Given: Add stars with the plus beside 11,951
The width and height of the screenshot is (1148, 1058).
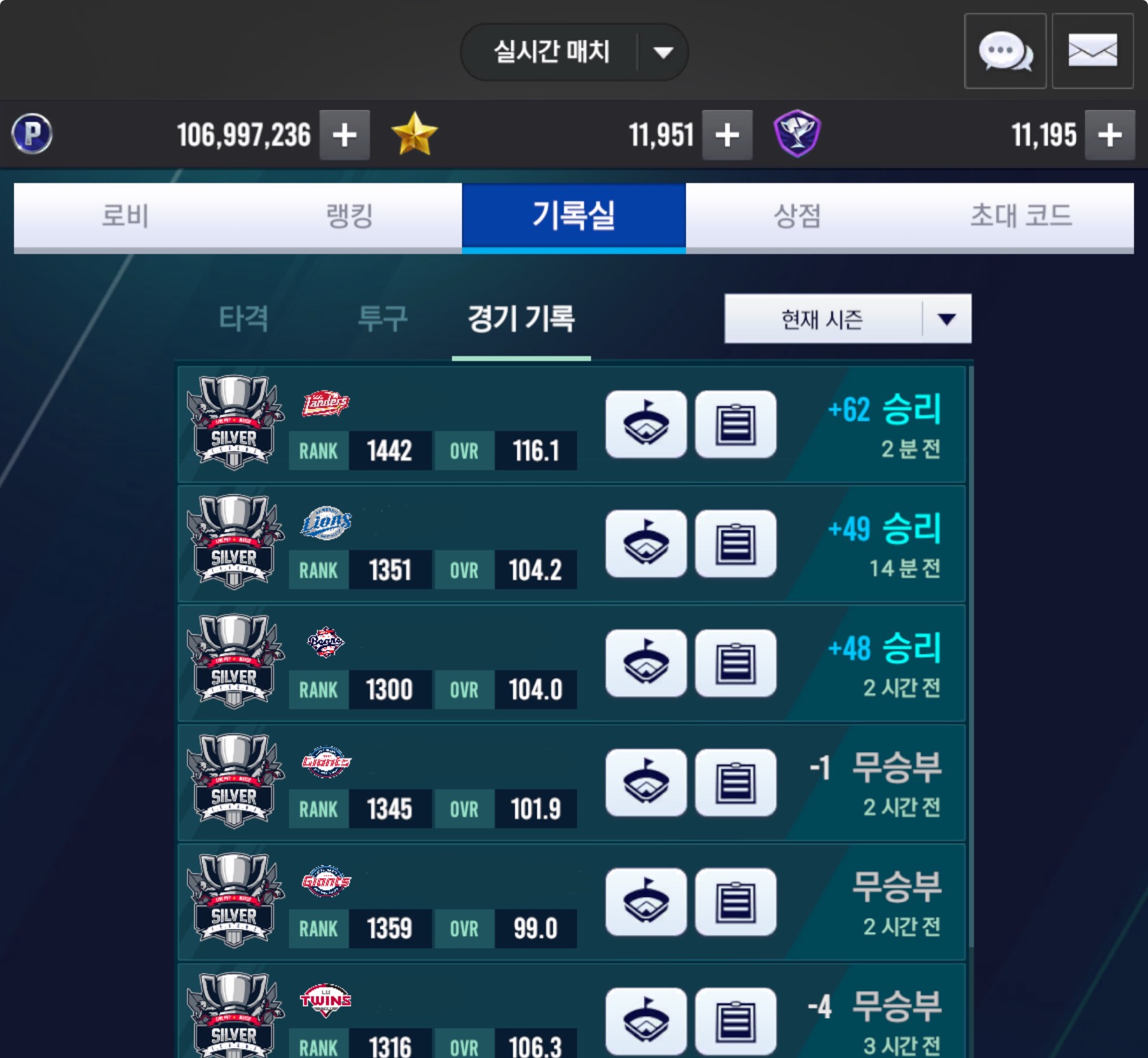Looking at the screenshot, I should click(727, 134).
